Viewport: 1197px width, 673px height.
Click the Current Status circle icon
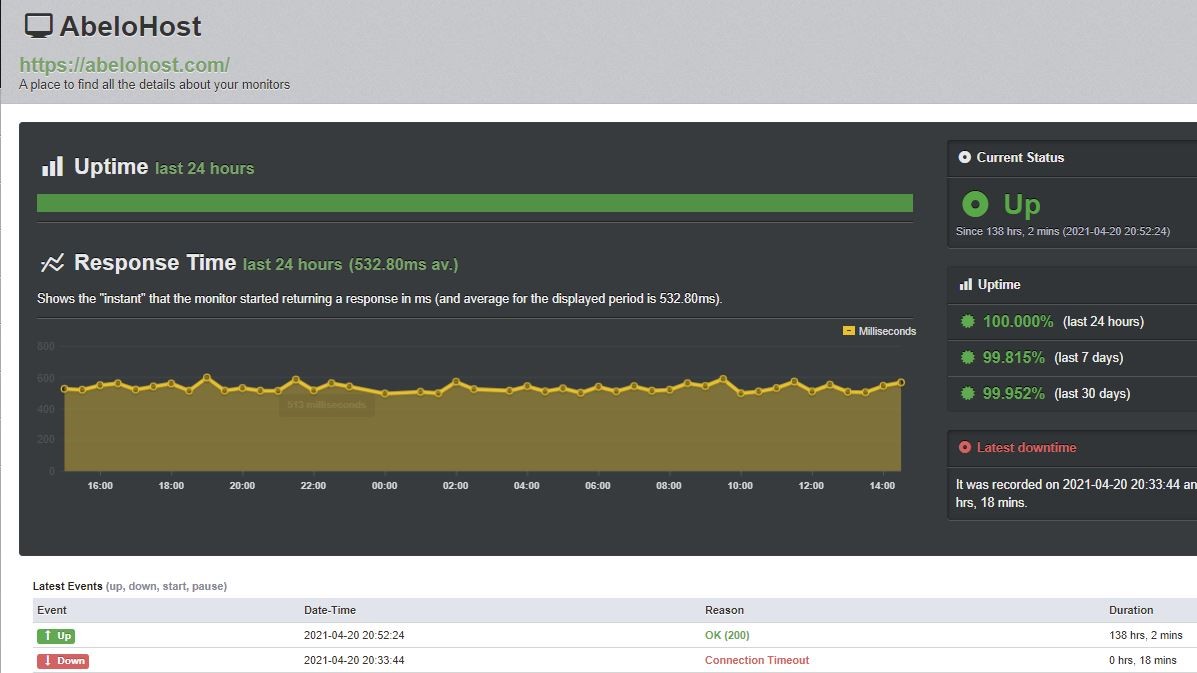tap(964, 157)
